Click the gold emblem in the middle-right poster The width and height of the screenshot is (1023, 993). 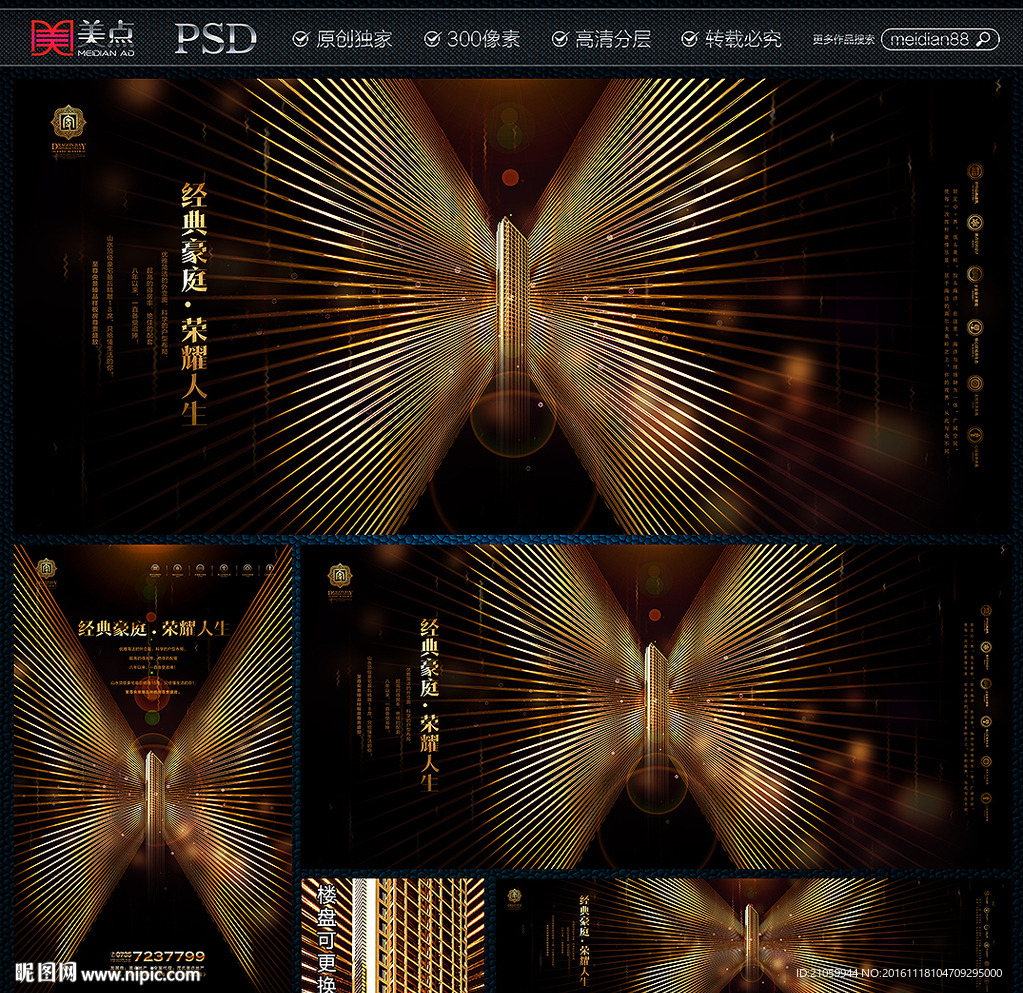(x=339, y=575)
